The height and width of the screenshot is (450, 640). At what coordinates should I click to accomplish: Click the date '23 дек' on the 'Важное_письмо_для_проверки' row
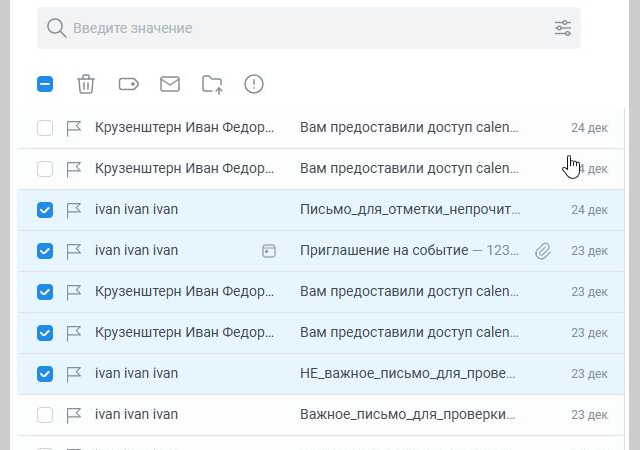[x=589, y=415]
